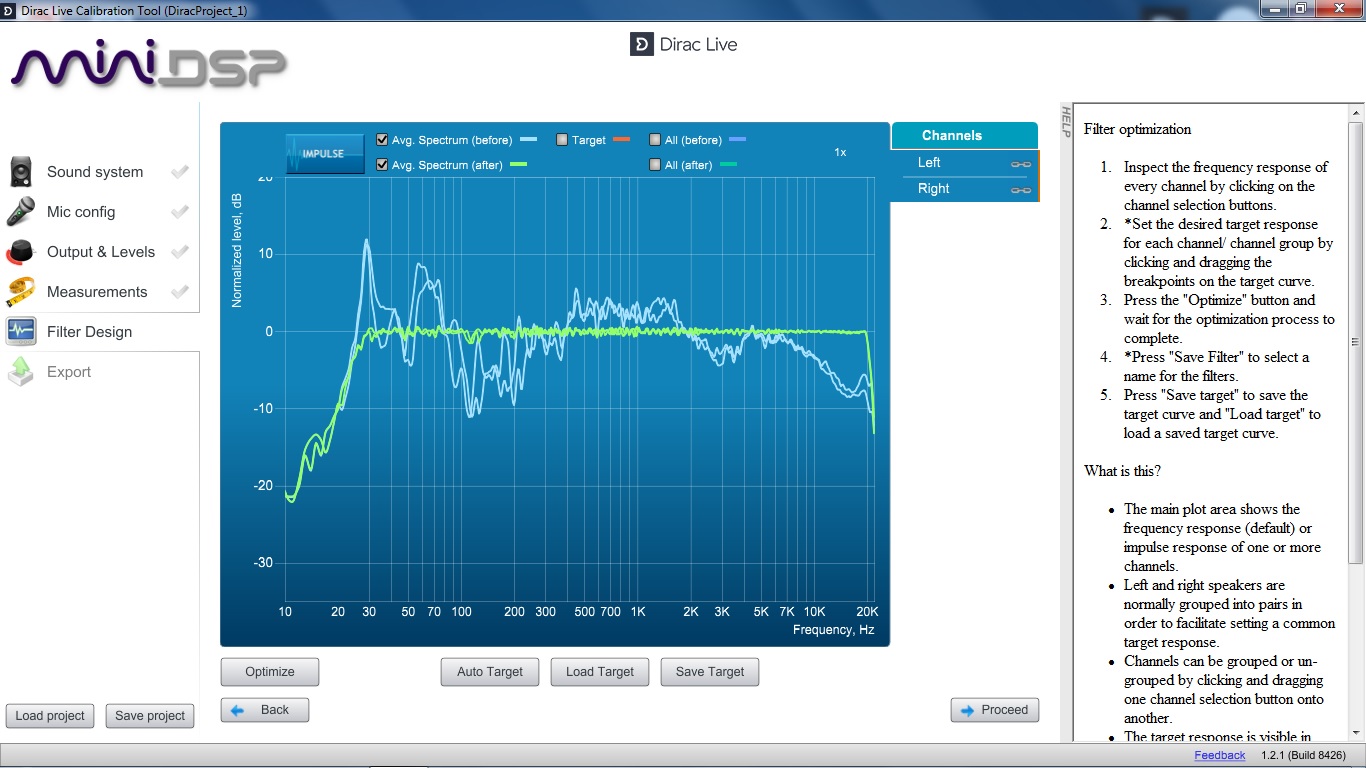Image resolution: width=1366 pixels, height=768 pixels.
Task: Click the help panel vertical scrollbar
Action: 1355,340
